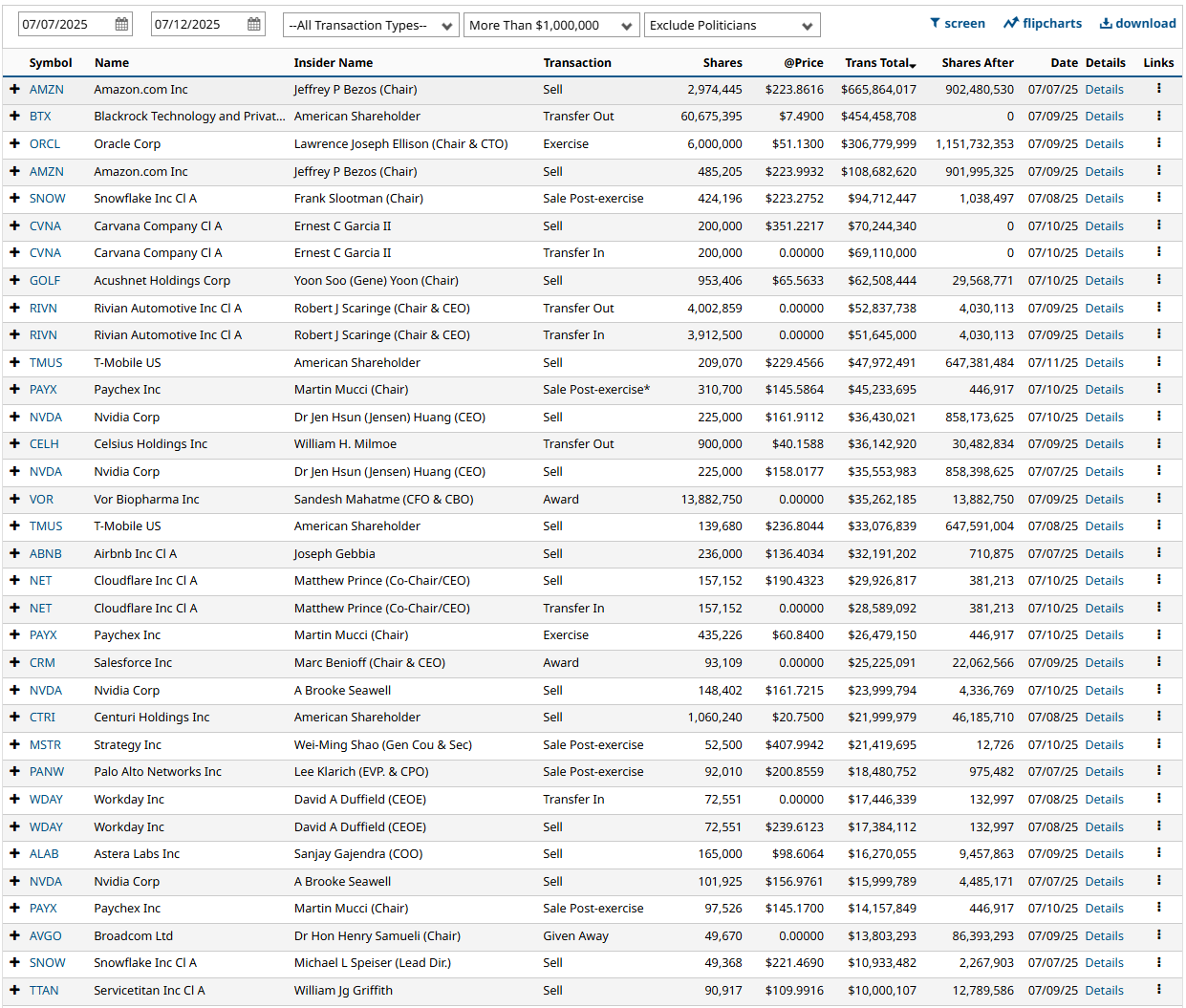Image resolution: width=1186 pixels, height=1008 pixels.
Task: Expand the TTAN row plus sign
Action: click(x=14, y=990)
